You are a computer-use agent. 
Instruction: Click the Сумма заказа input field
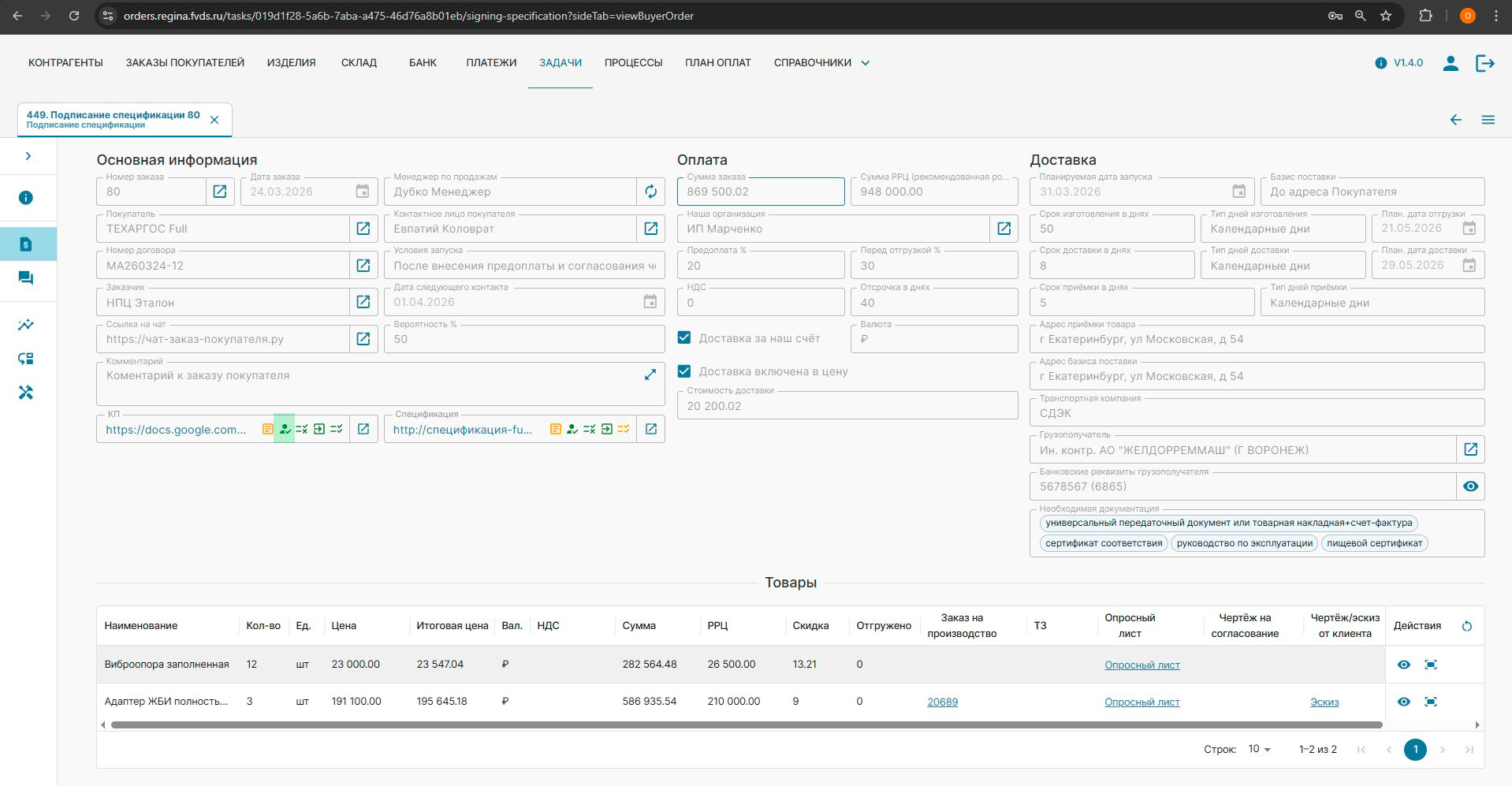tap(761, 192)
